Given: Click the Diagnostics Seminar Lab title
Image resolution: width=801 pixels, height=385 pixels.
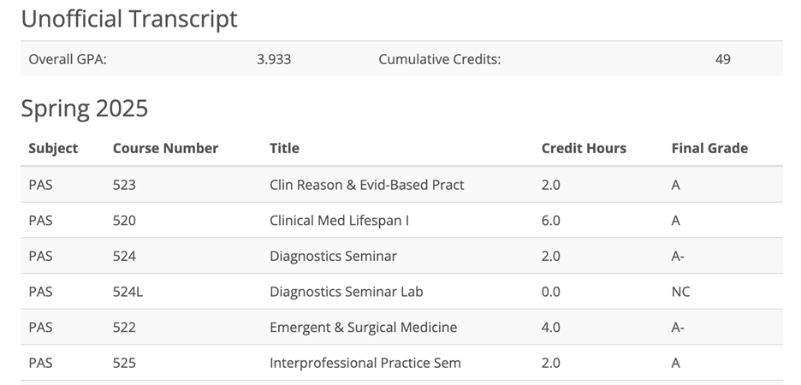Looking at the screenshot, I should [x=346, y=292].
